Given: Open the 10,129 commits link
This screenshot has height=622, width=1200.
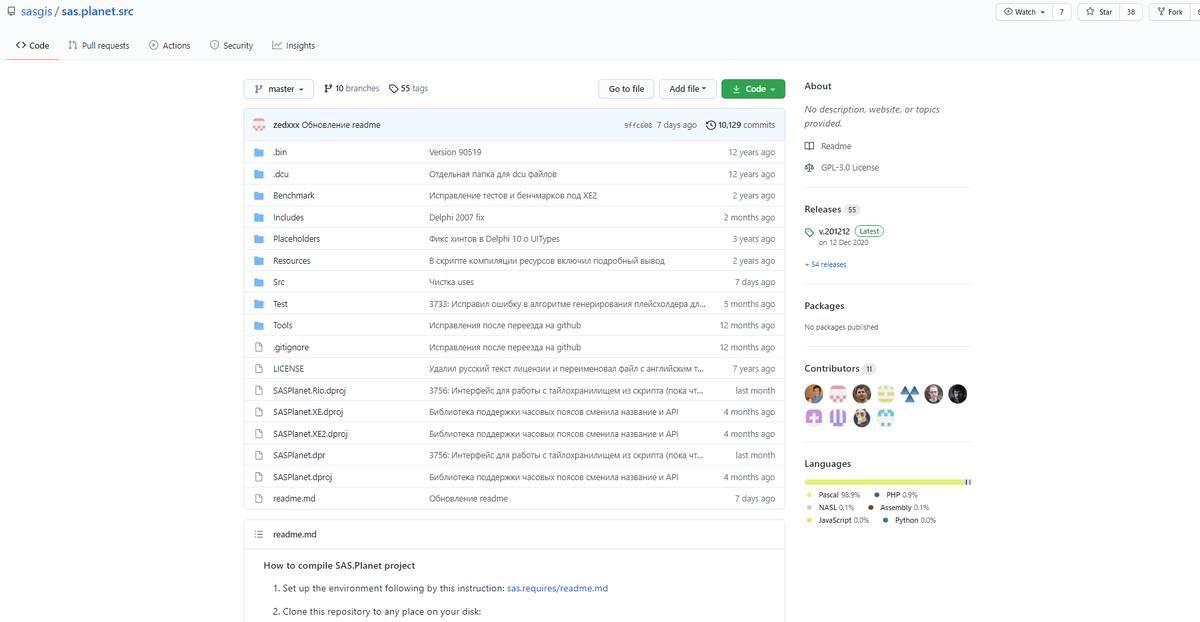Looking at the screenshot, I should [x=740, y=125].
